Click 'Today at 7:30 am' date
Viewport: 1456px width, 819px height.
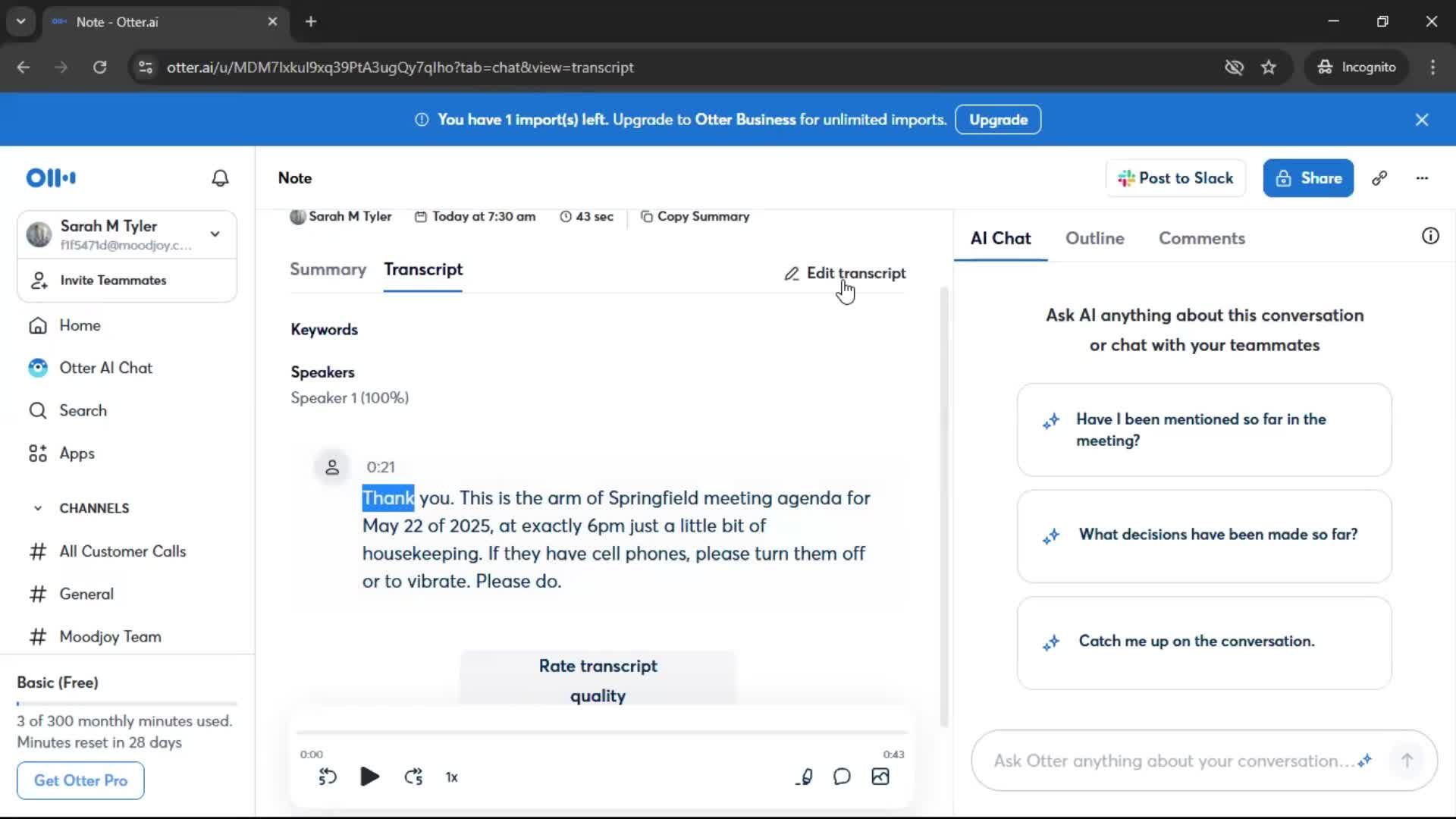[475, 216]
